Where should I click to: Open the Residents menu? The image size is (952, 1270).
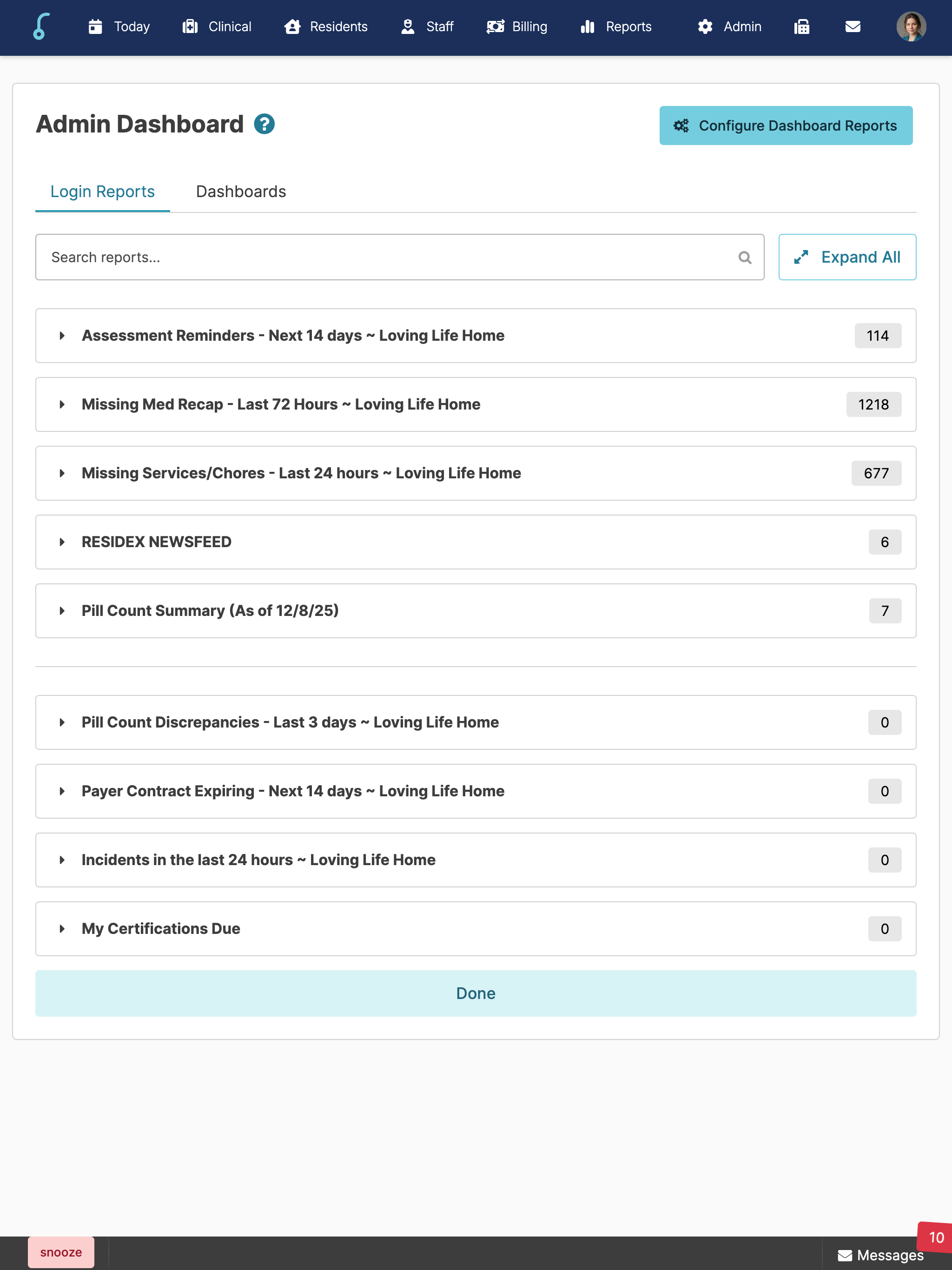click(325, 26)
